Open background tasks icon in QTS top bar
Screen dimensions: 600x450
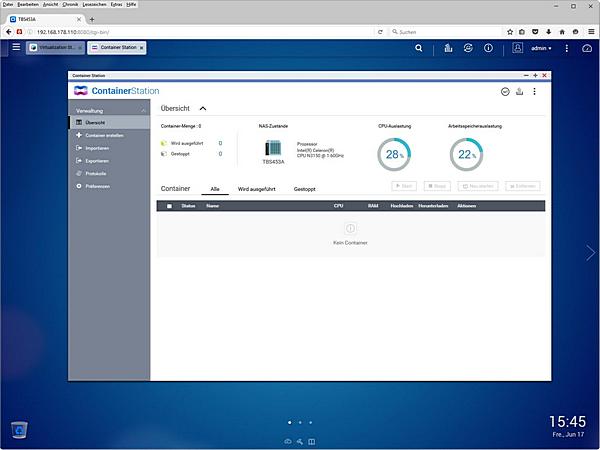point(448,48)
